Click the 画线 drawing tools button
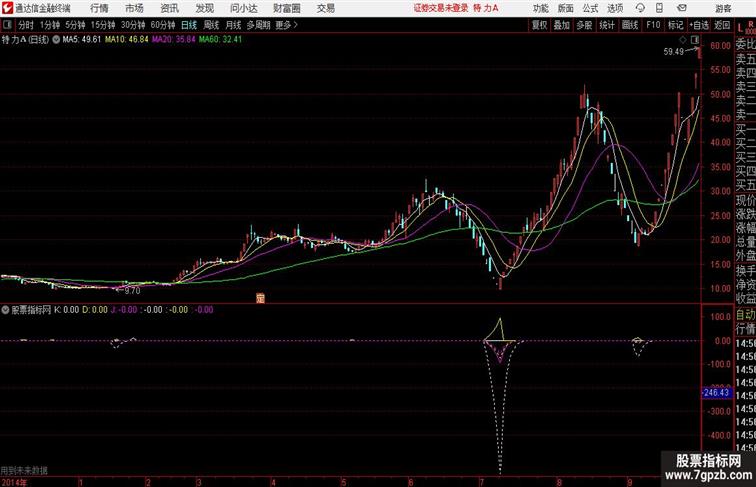 [630, 25]
